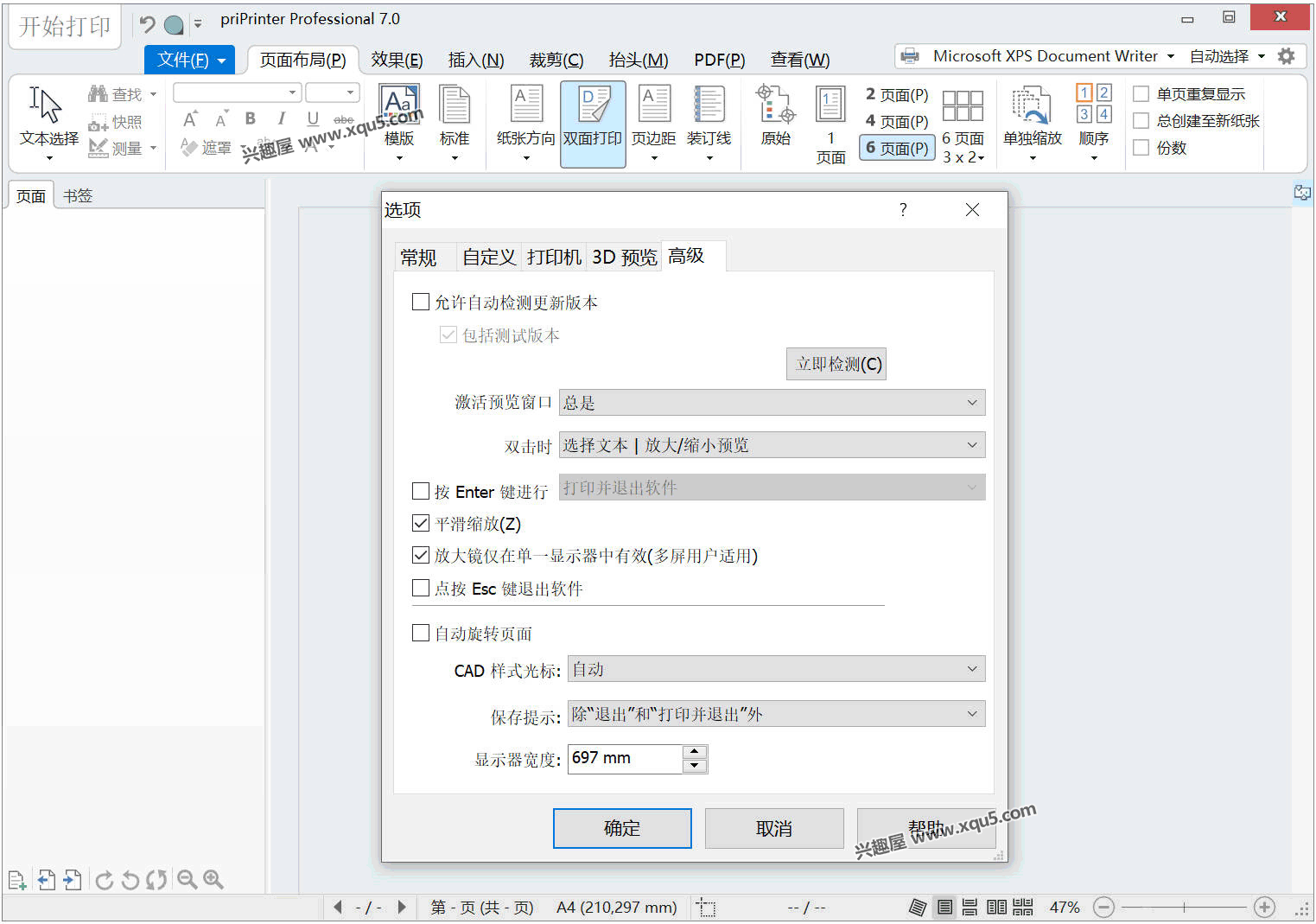1316x924 pixels.
Task: Go to previous page arrow in status bar
Action: pyautogui.click(x=338, y=907)
